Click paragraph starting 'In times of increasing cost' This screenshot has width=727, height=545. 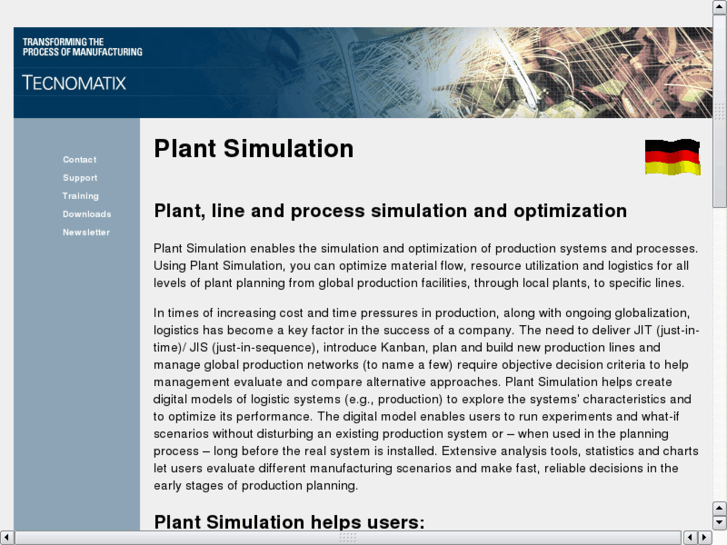[x=427, y=399]
